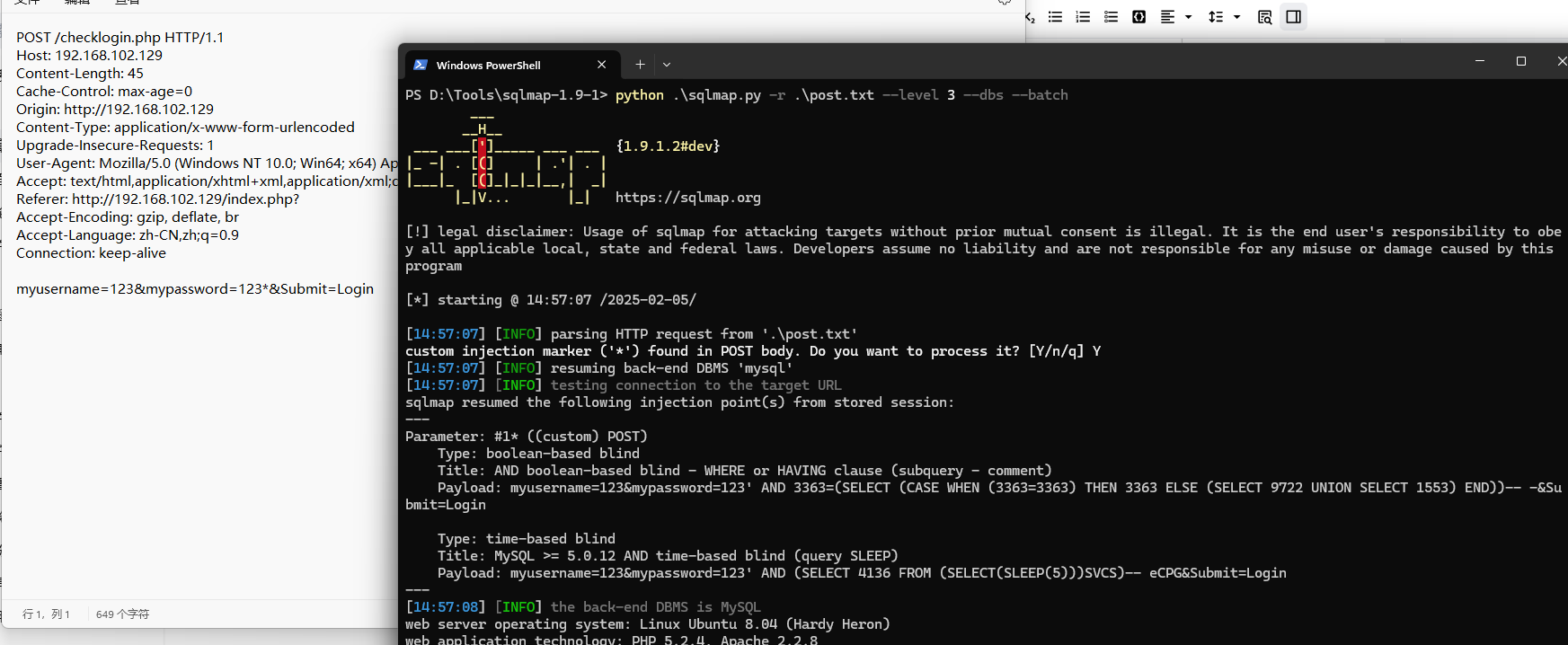Click the line spacing icon
Image resolution: width=1568 pixels, height=645 pixels.
1216,17
